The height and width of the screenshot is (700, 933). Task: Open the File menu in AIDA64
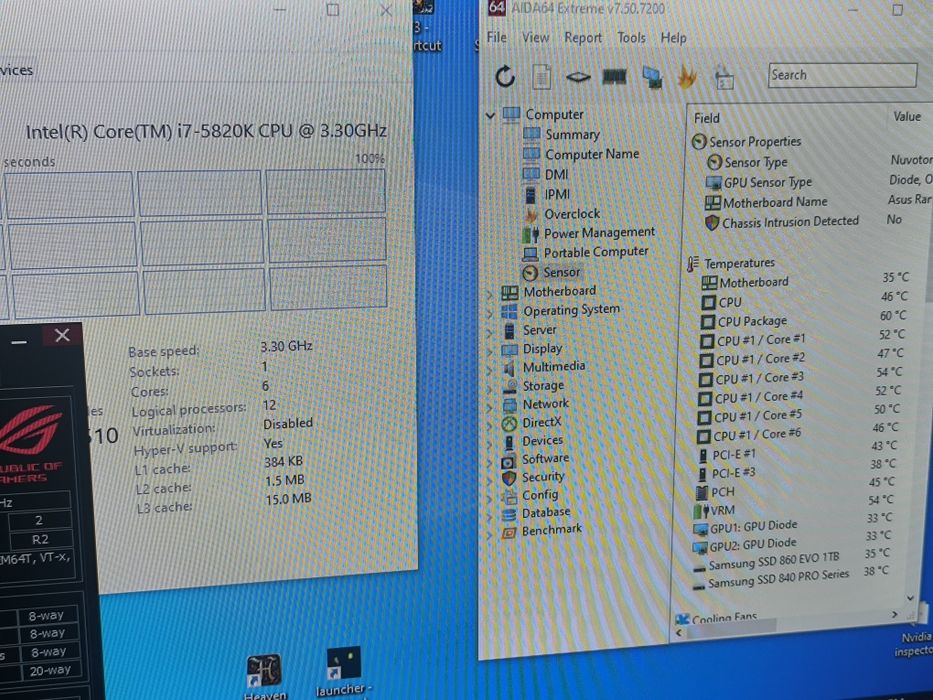pyautogui.click(x=497, y=37)
